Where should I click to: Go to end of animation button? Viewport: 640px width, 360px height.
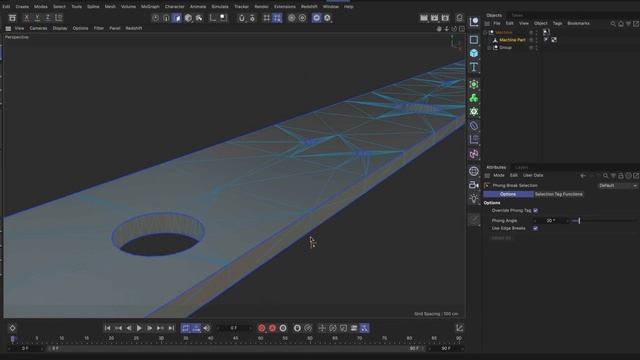click(x=171, y=328)
